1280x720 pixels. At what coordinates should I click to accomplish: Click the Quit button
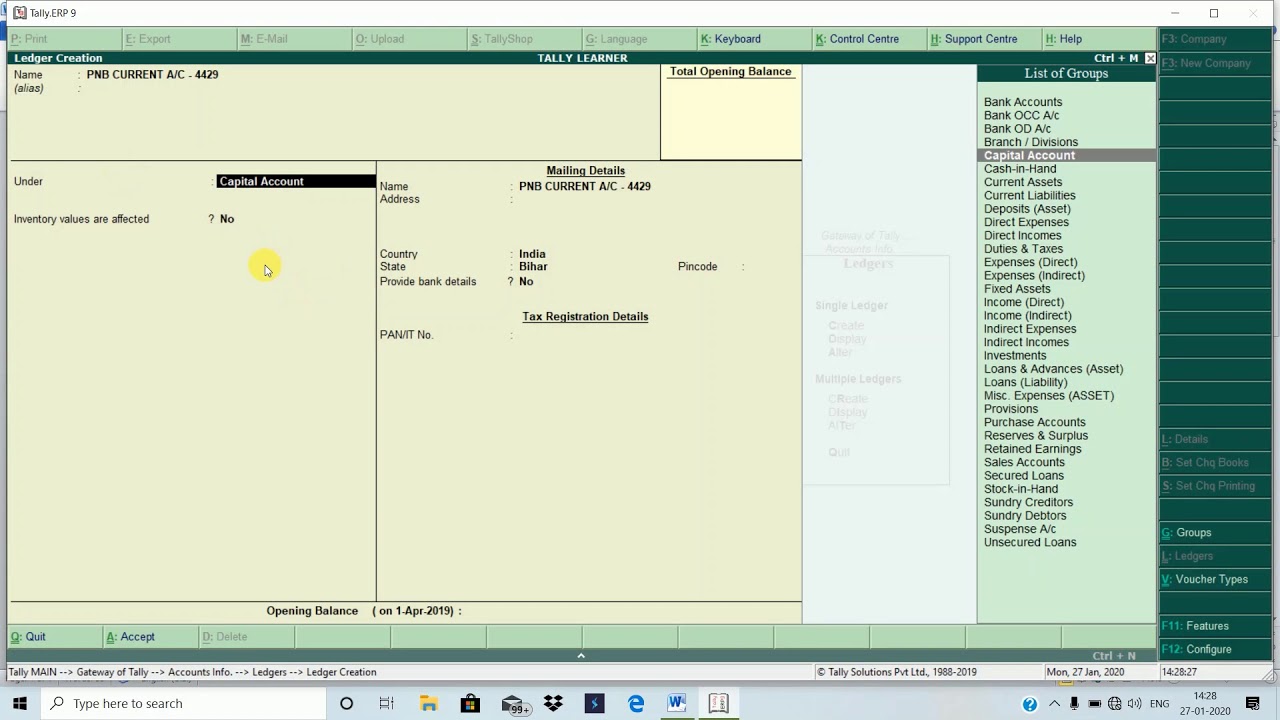click(29, 637)
